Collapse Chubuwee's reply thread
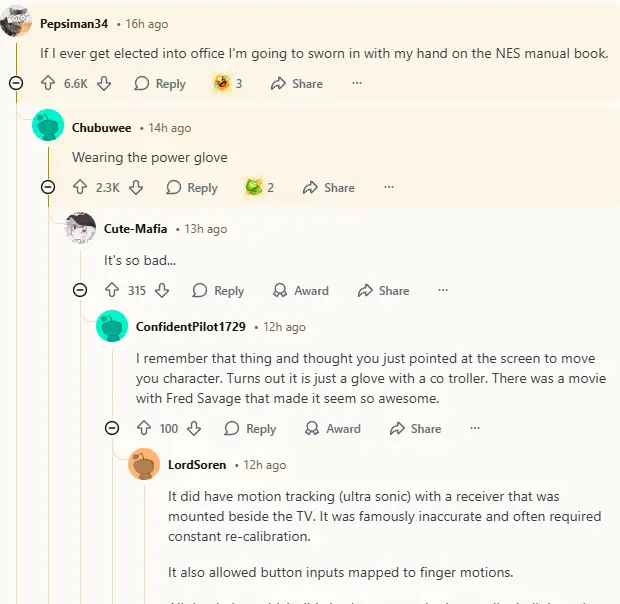Image resolution: width=620 pixels, height=604 pixels. pos(48,187)
